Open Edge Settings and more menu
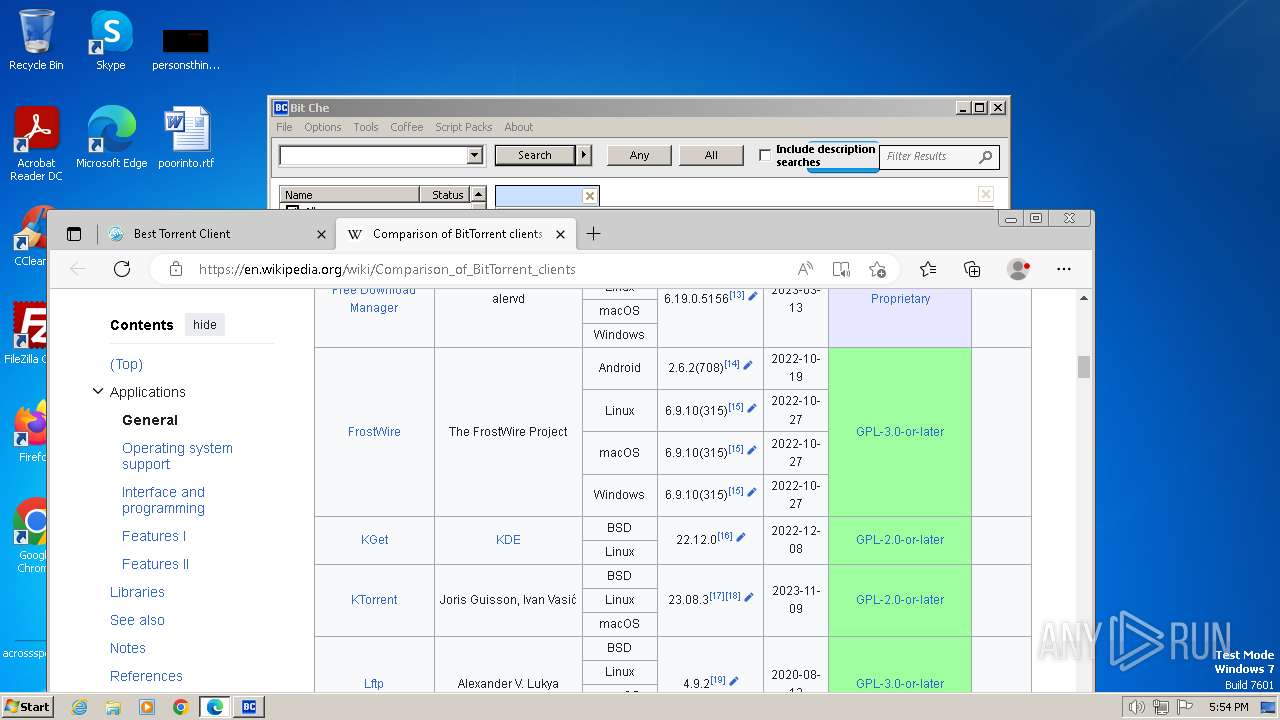The height and width of the screenshot is (720, 1280). (1064, 269)
